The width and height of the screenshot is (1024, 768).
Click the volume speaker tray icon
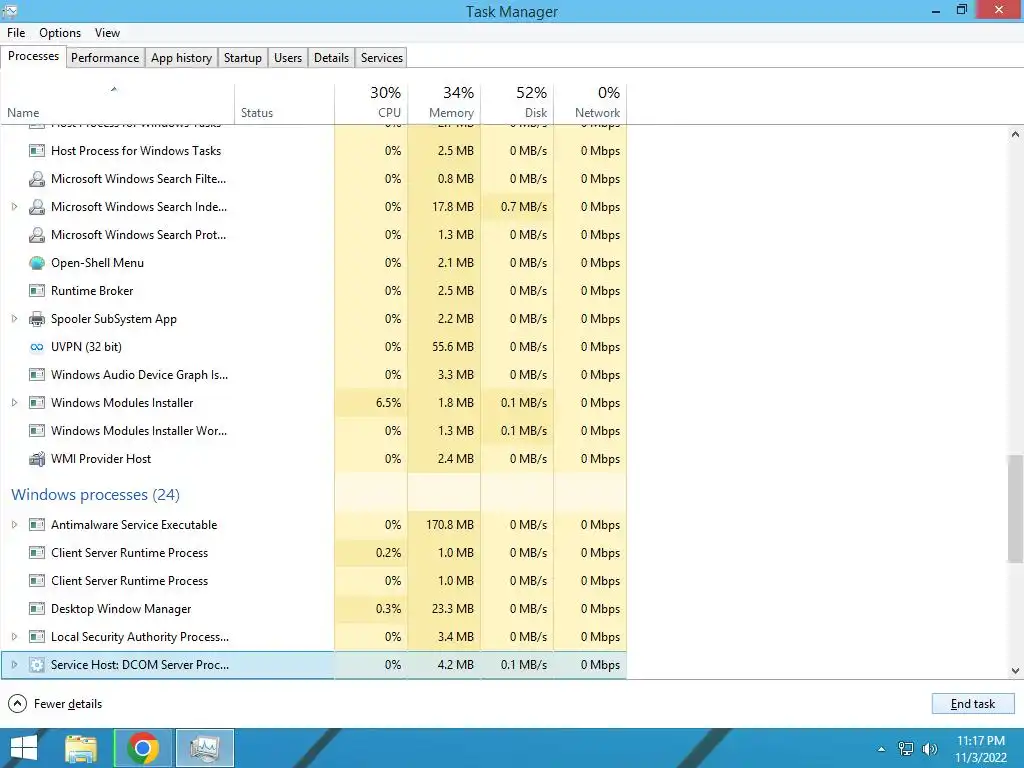click(x=929, y=749)
